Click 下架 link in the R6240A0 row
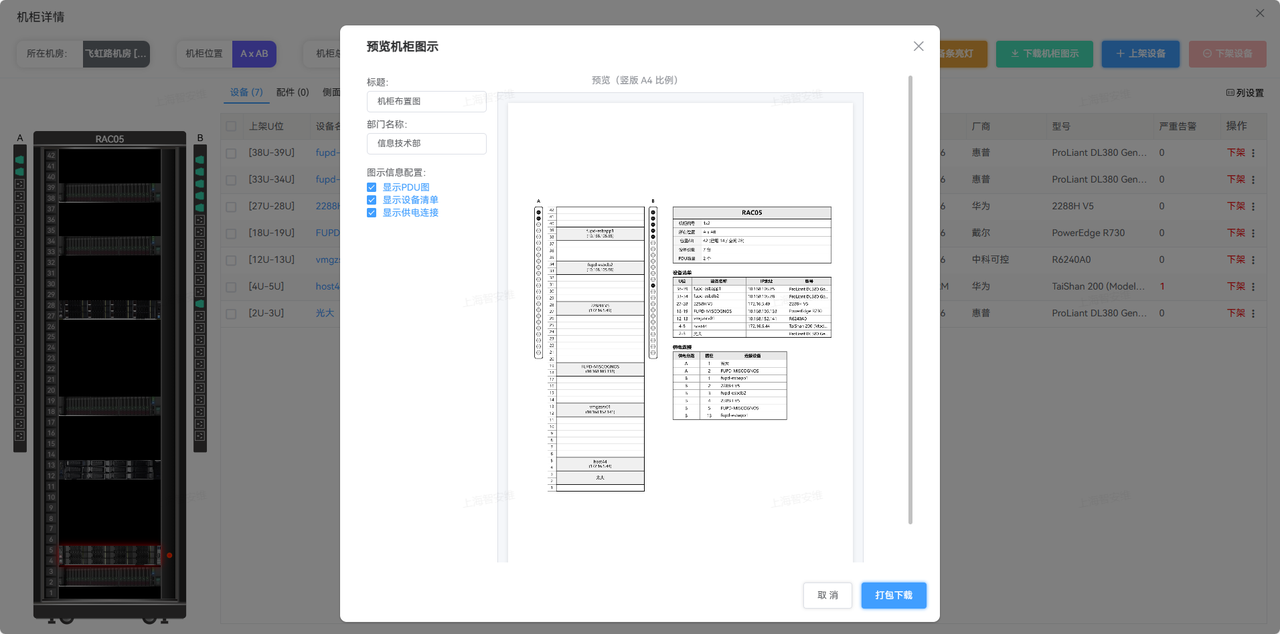The image size is (1280, 634). click(1236, 260)
